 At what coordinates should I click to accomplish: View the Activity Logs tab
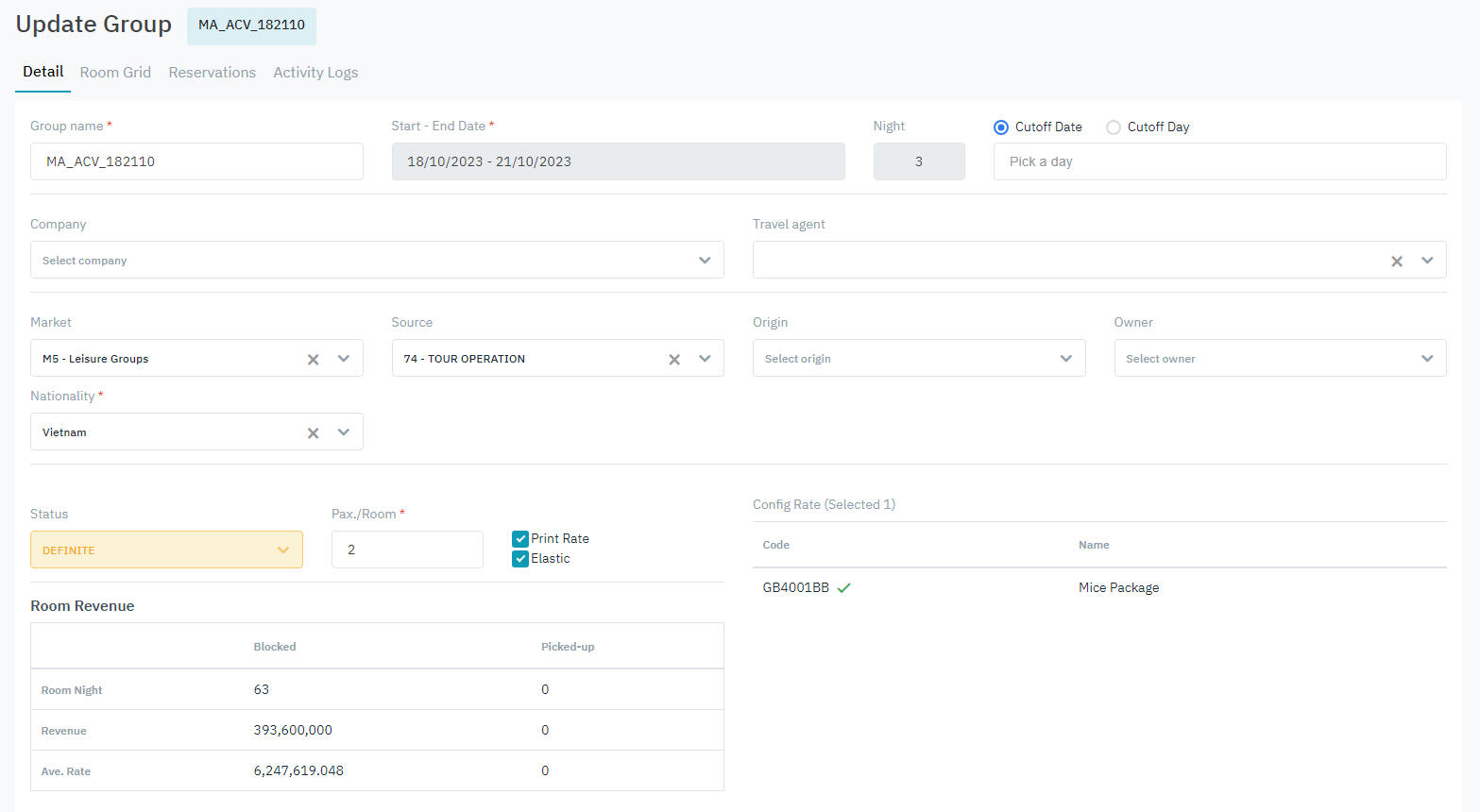tap(315, 73)
